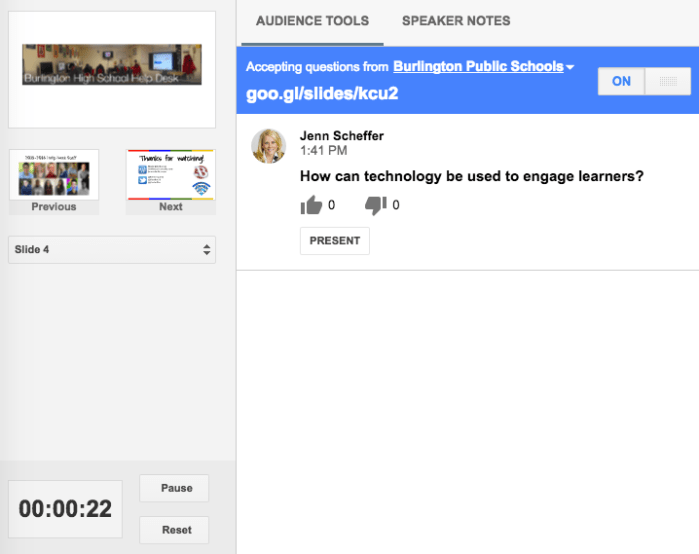Click the arrow beside Burlington Public Schools
The width and height of the screenshot is (699, 554).
click(x=570, y=67)
